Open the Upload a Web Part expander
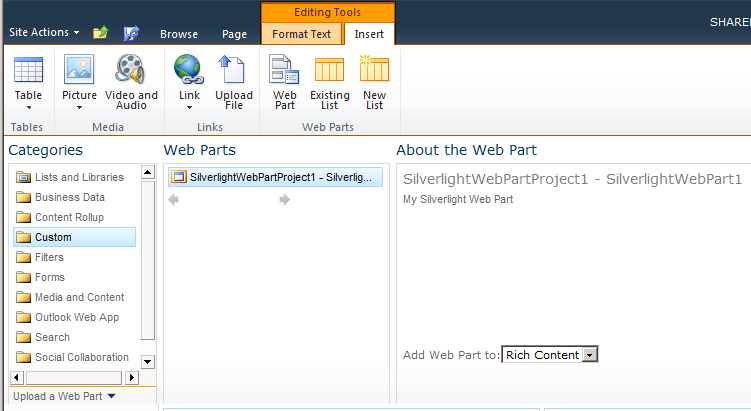This screenshot has height=411, width=751. (64, 396)
